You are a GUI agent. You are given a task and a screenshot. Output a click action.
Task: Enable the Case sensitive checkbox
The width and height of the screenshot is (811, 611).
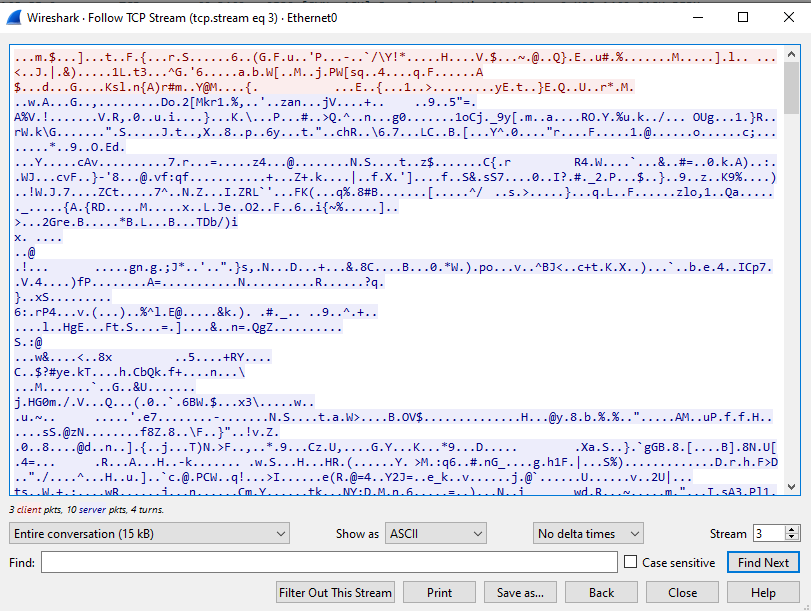[x=630, y=563]
